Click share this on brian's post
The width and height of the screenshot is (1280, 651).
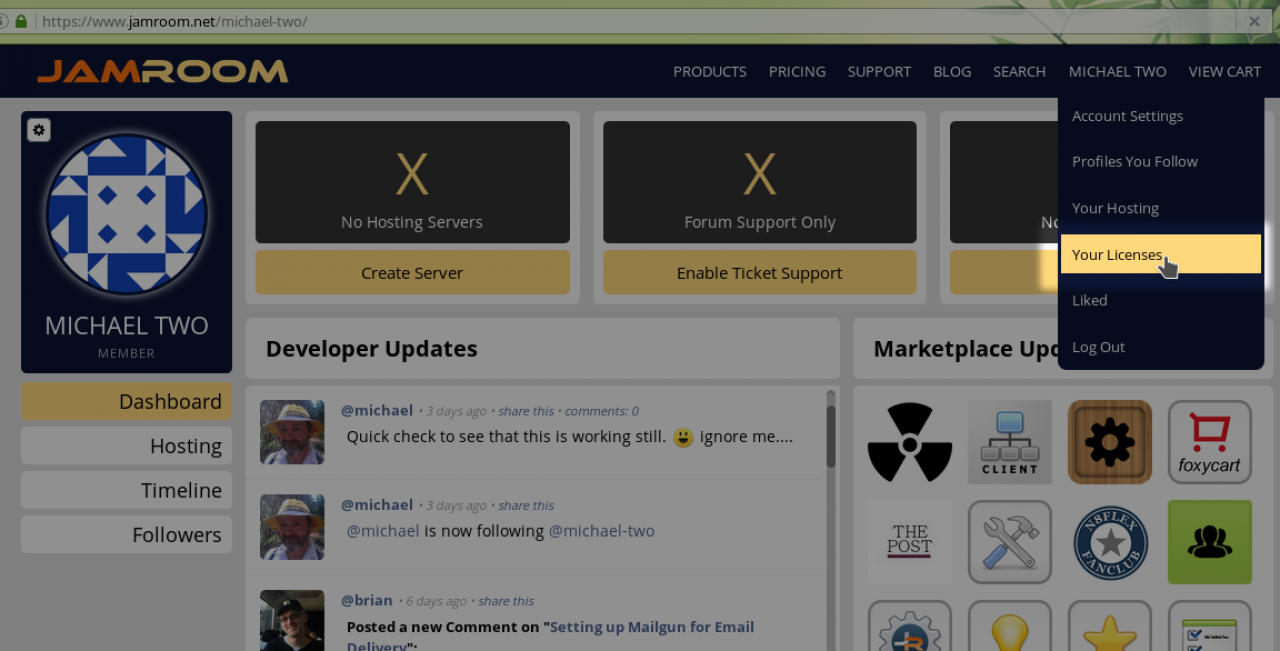506,601
